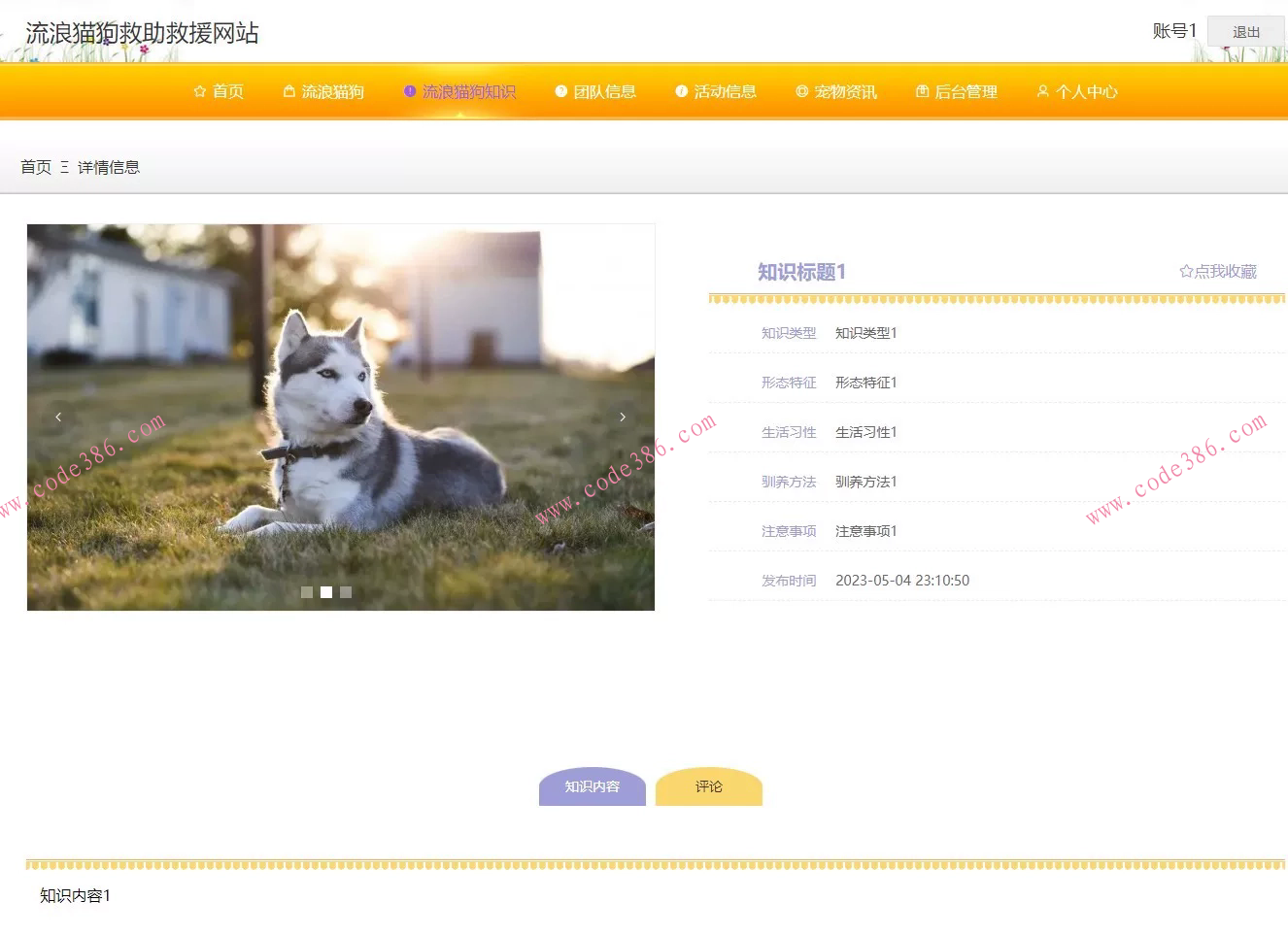This screenshot has width=1288, height=935.
Task: Open 个人中心 in navigation
Action: (1077, 91)
